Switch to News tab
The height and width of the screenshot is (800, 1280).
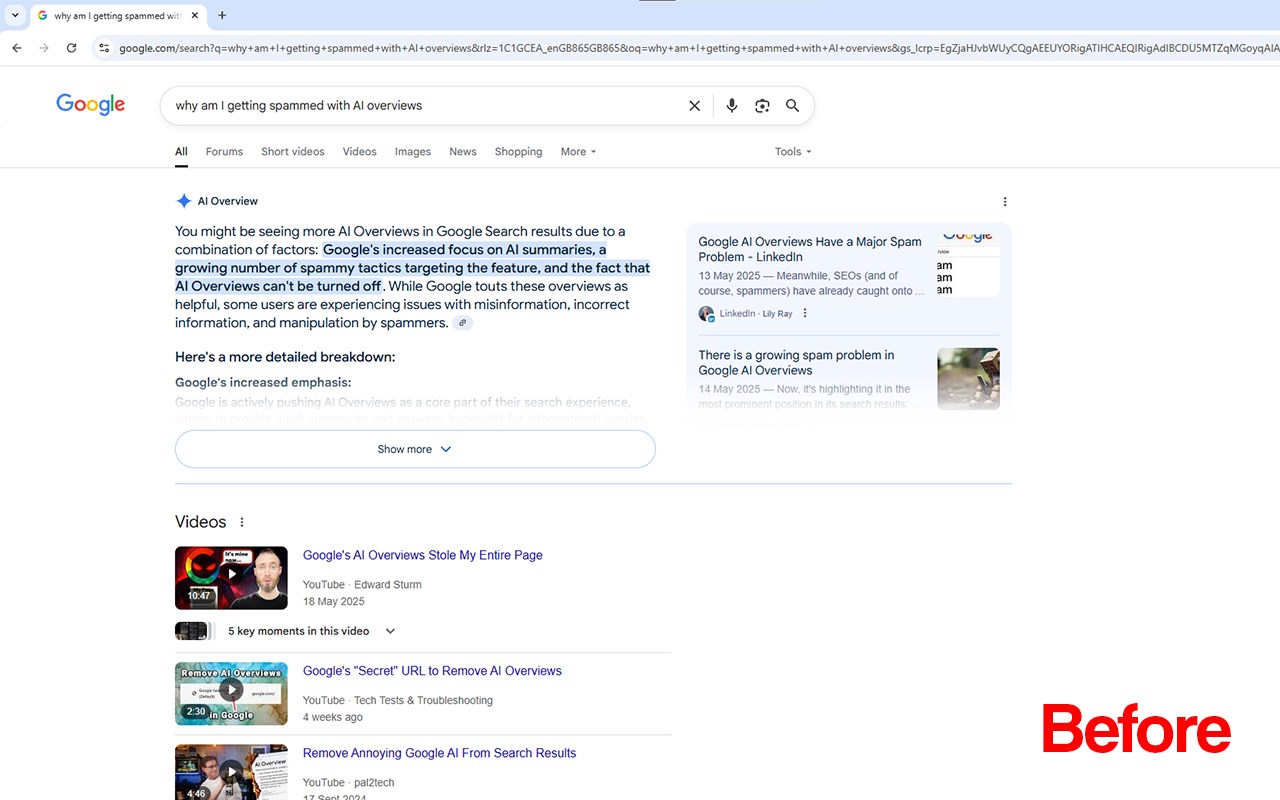pyautogui.click(x=463, y=152)
